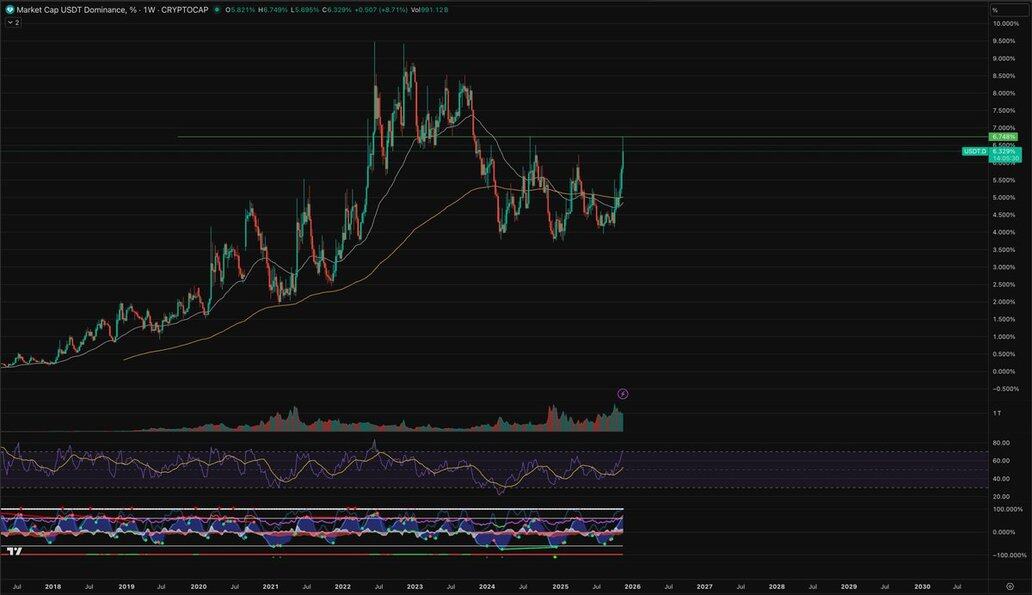This screenshot has width=1032, height=595.
Task: Open time axis settings gear icon
Action: click(1009, 584)
